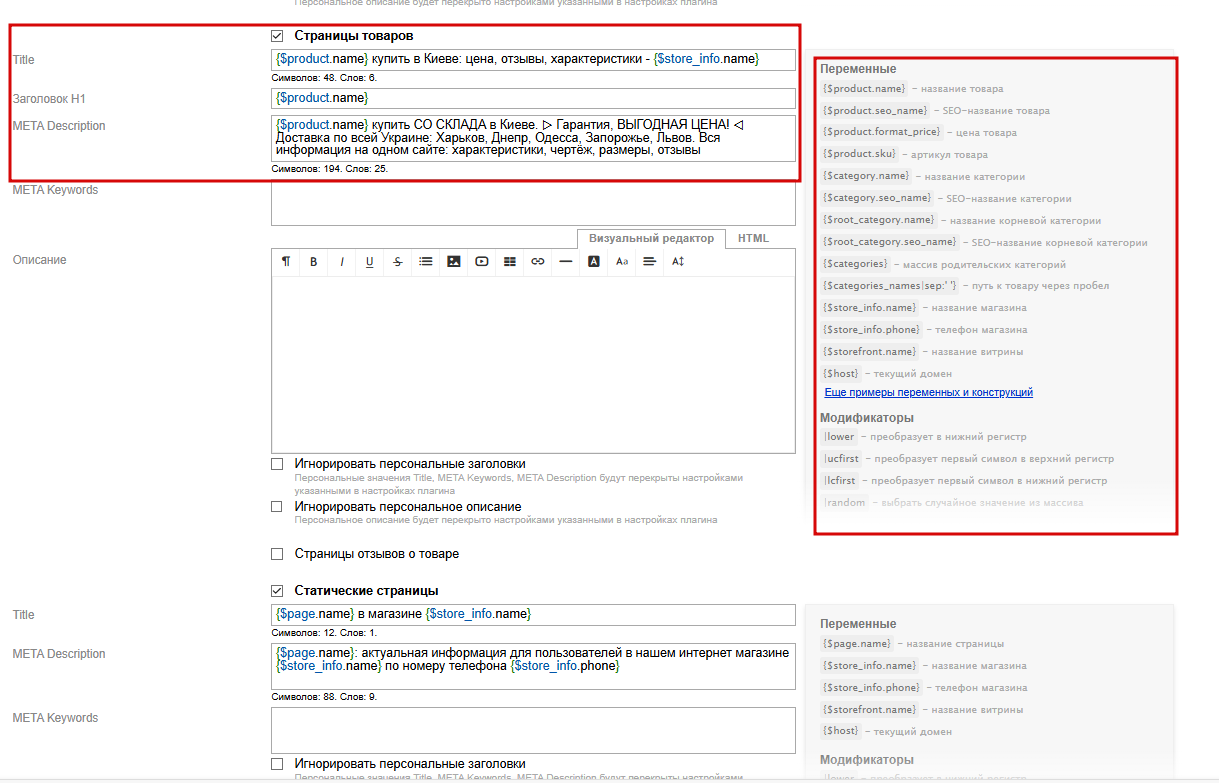This screenshot has height=783, width=1219.
Task: Focus the static pages META Description field
Action: pyautogui.click(x=533, y=666)
